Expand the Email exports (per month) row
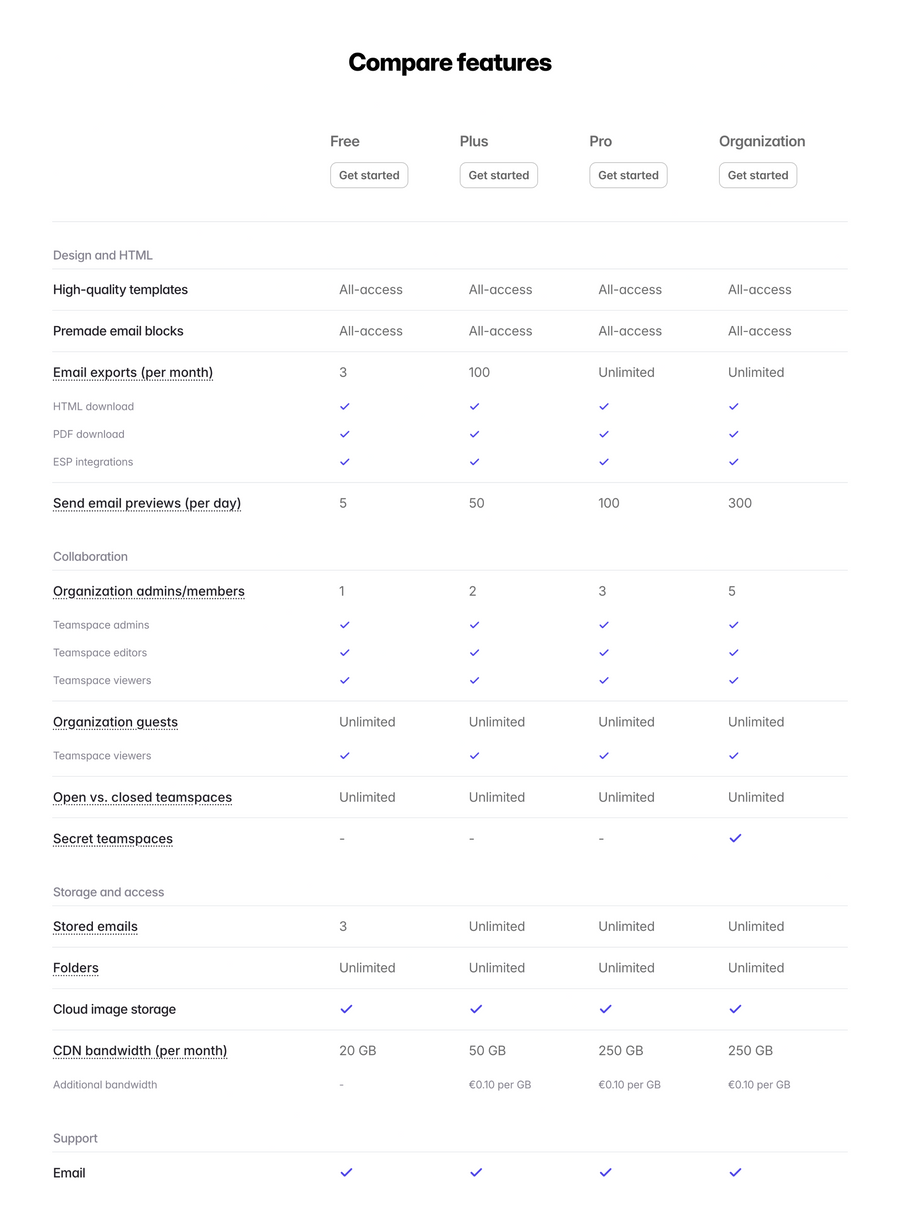The image size is (900, 1230). (132, 372)
